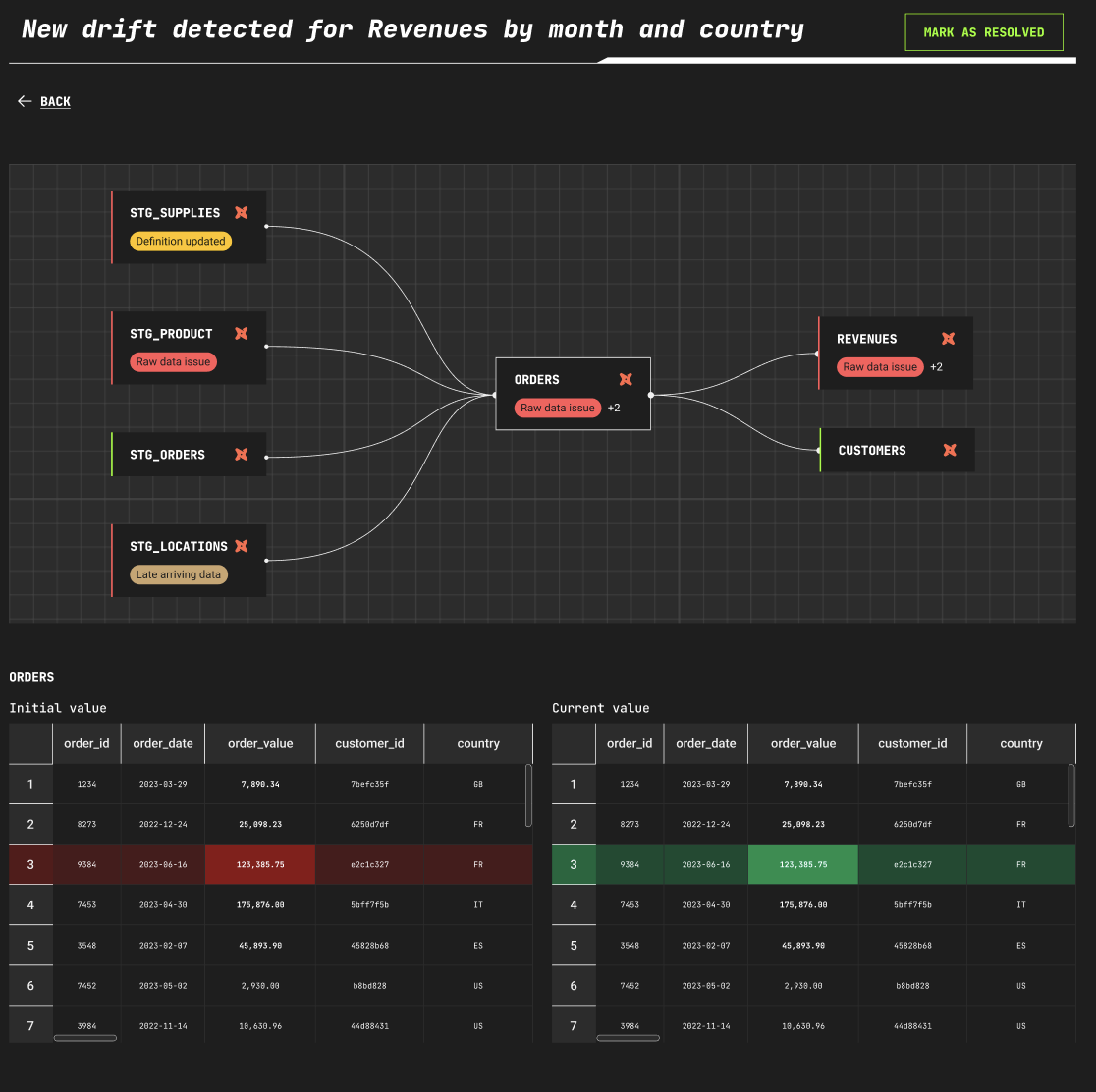Click the STG_SUPPLIES node drift icon
Viewport: 1096px width, 1092px height.
242,212
